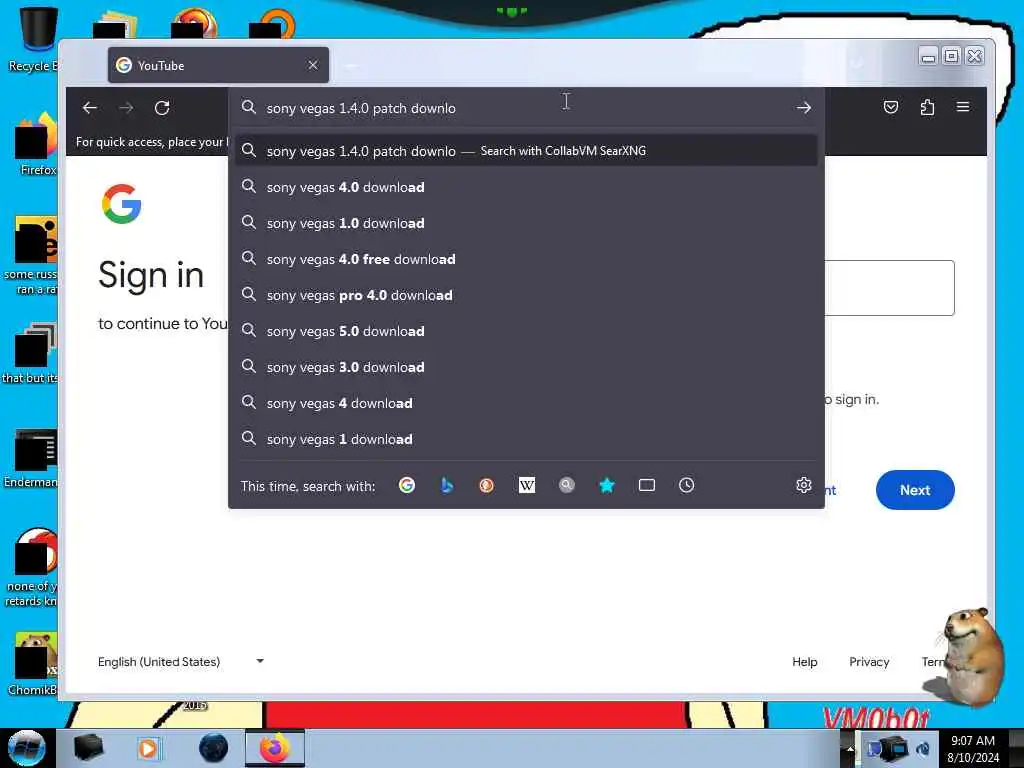Screen dimensions: 1024x768
Task: Open Save to Pocket icon
Action: click(x=891, y=107)
